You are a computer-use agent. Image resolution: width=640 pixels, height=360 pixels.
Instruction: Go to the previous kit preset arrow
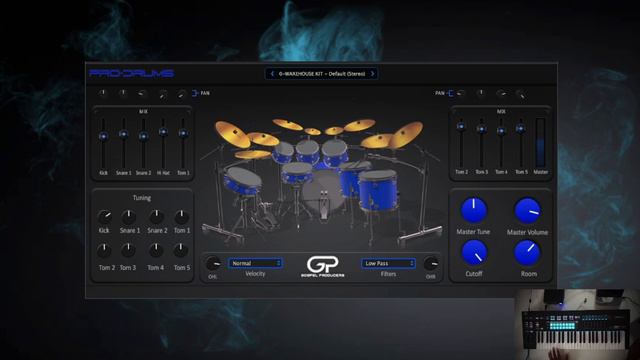click(x=272, y=74)
